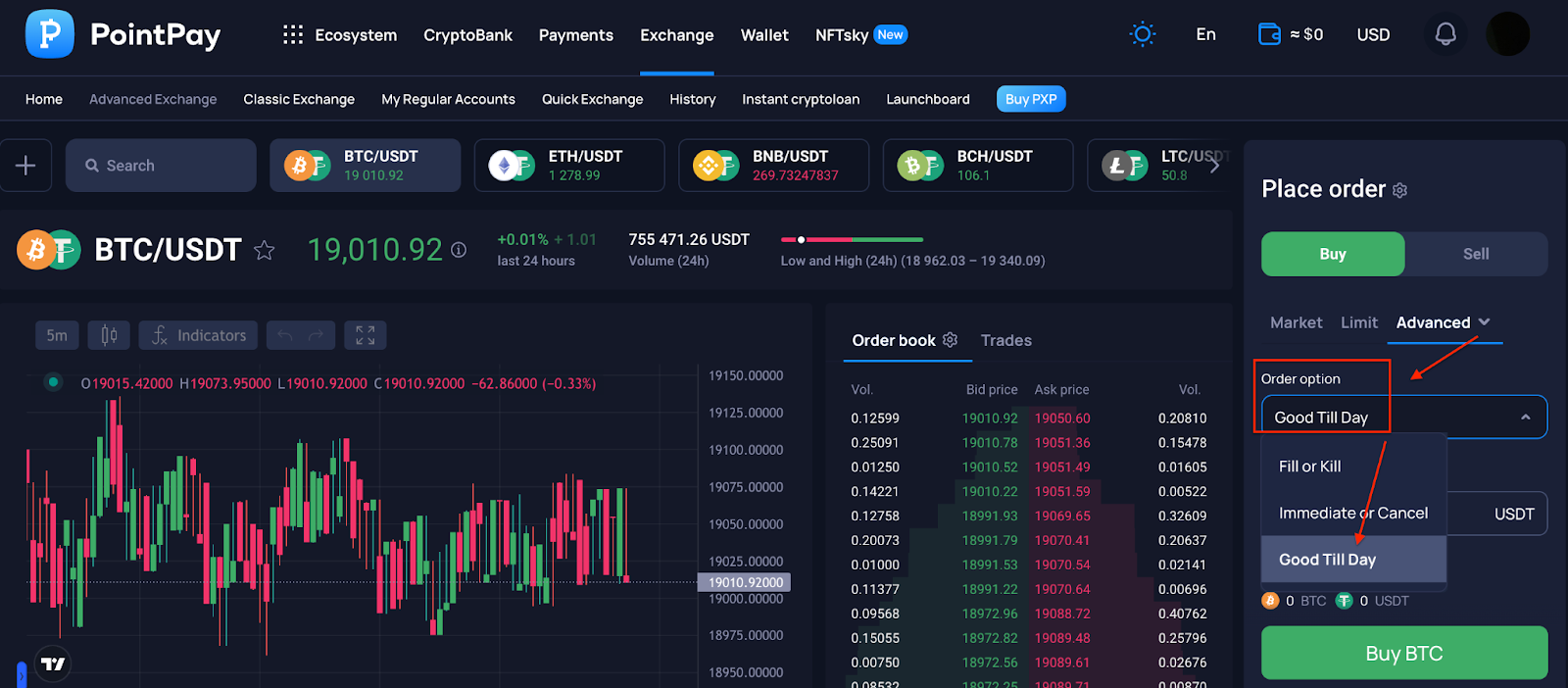Click bid price 18991.93 in order book
Viewport: 1568px width, 688px height.
[x=990, y=516]
